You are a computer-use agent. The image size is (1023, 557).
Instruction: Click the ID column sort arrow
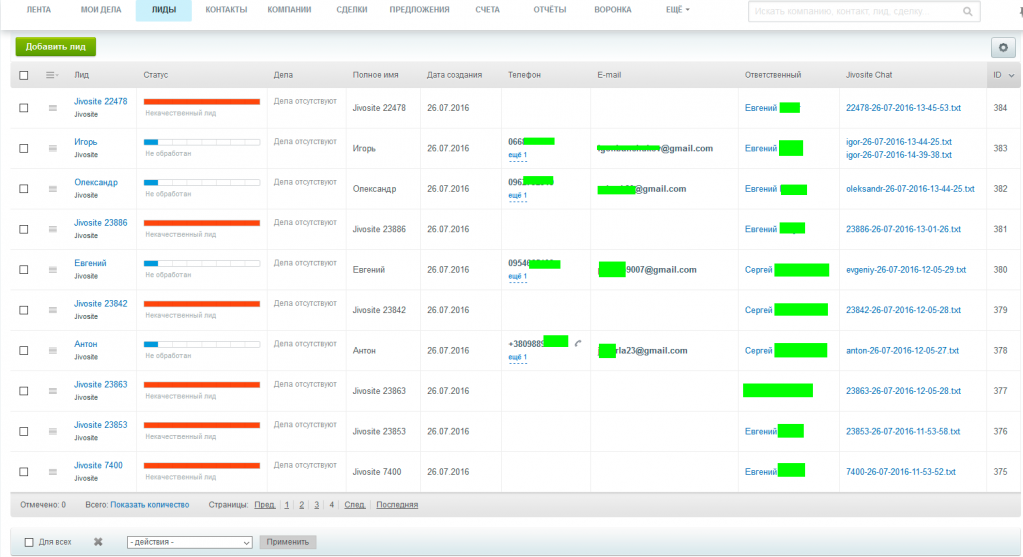pos(1012,75)
